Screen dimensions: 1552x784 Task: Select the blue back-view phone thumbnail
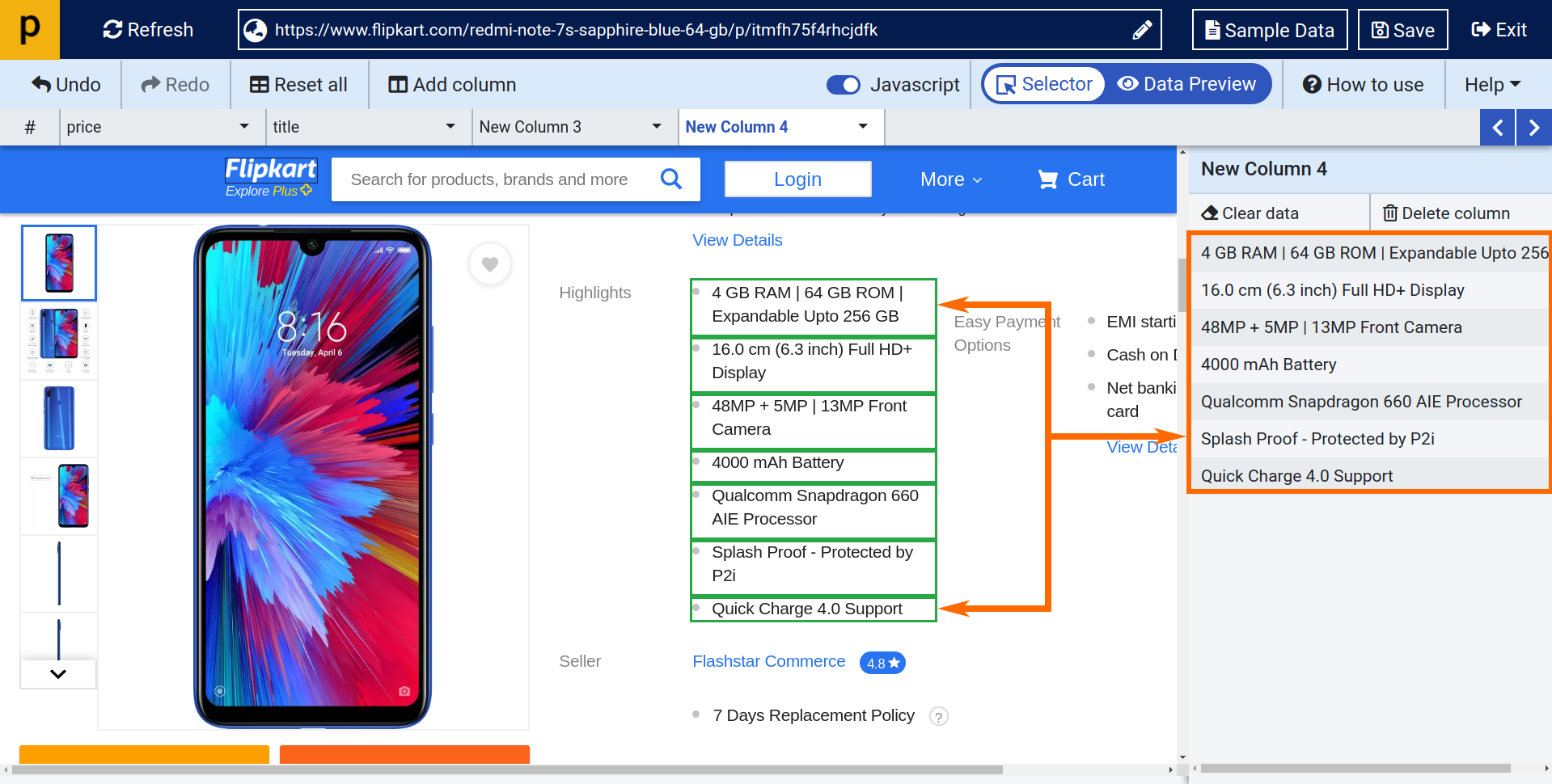click(x=59, y=418)
